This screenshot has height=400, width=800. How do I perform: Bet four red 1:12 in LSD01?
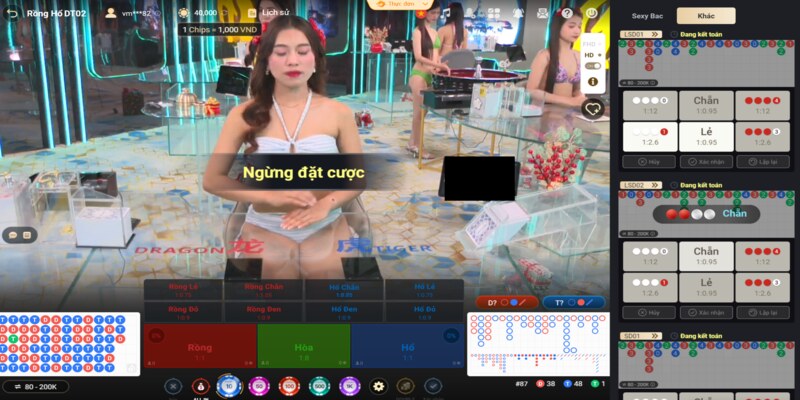[762, 106]
